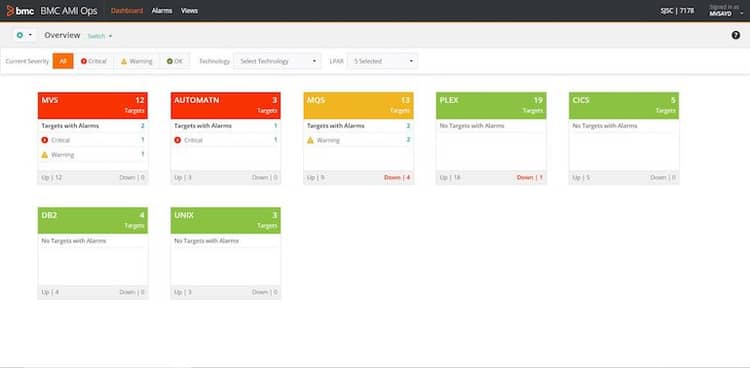Image resolution: width=750 pixels, height=368 pixels.
Task: Select the All severity filter
Action: click(63, 61)
